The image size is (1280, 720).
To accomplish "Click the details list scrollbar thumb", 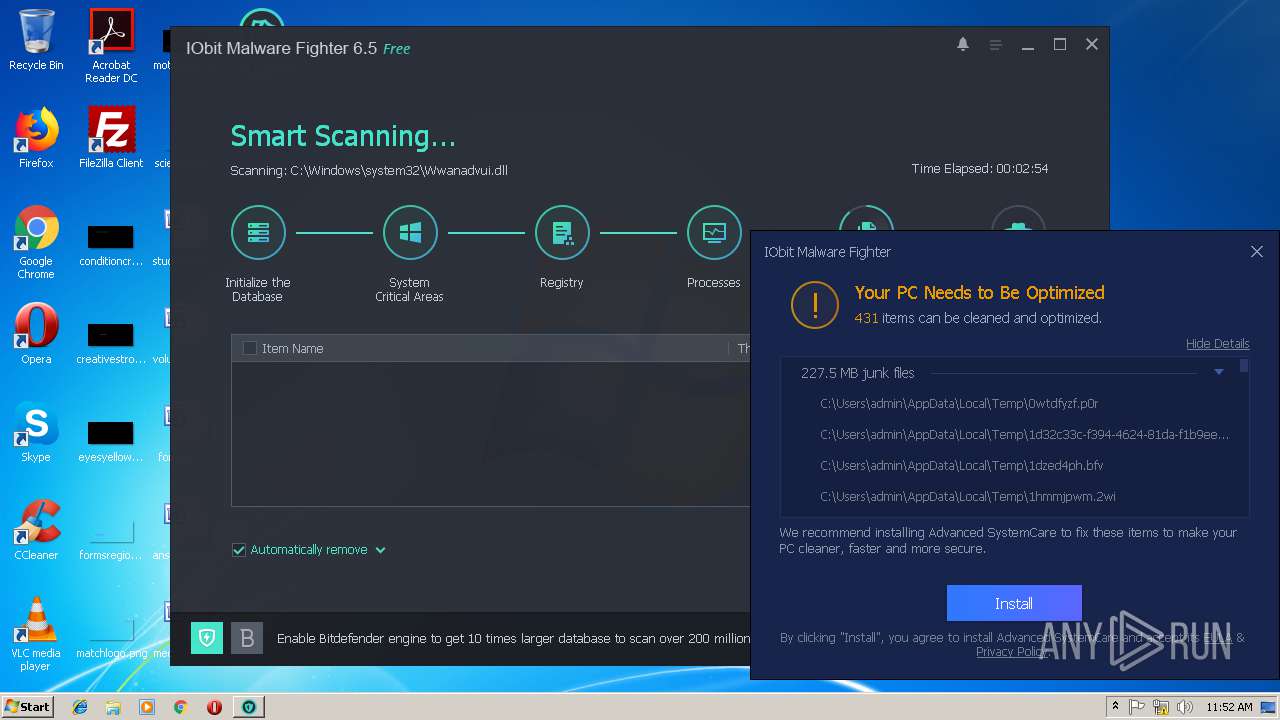I will tap(1244, 366).
